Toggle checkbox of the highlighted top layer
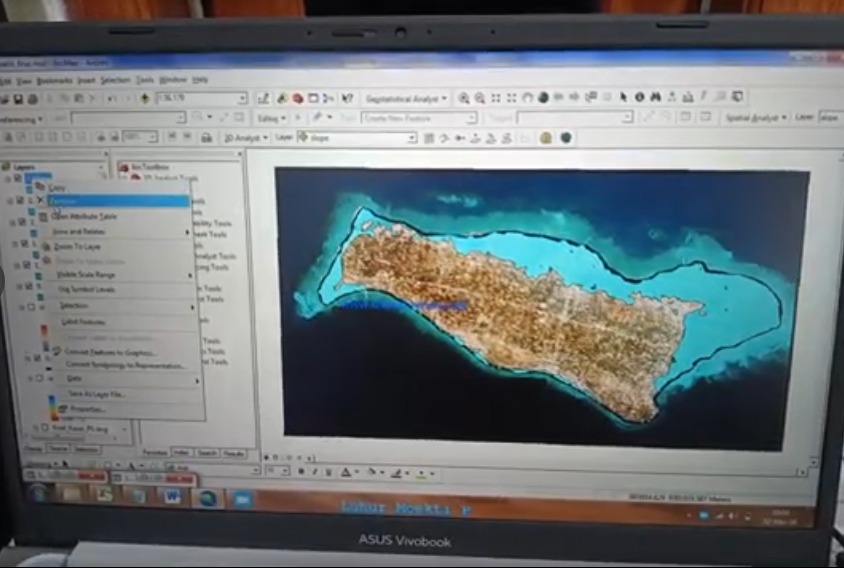This screenshot has width=844, height=568. [18, 177]
